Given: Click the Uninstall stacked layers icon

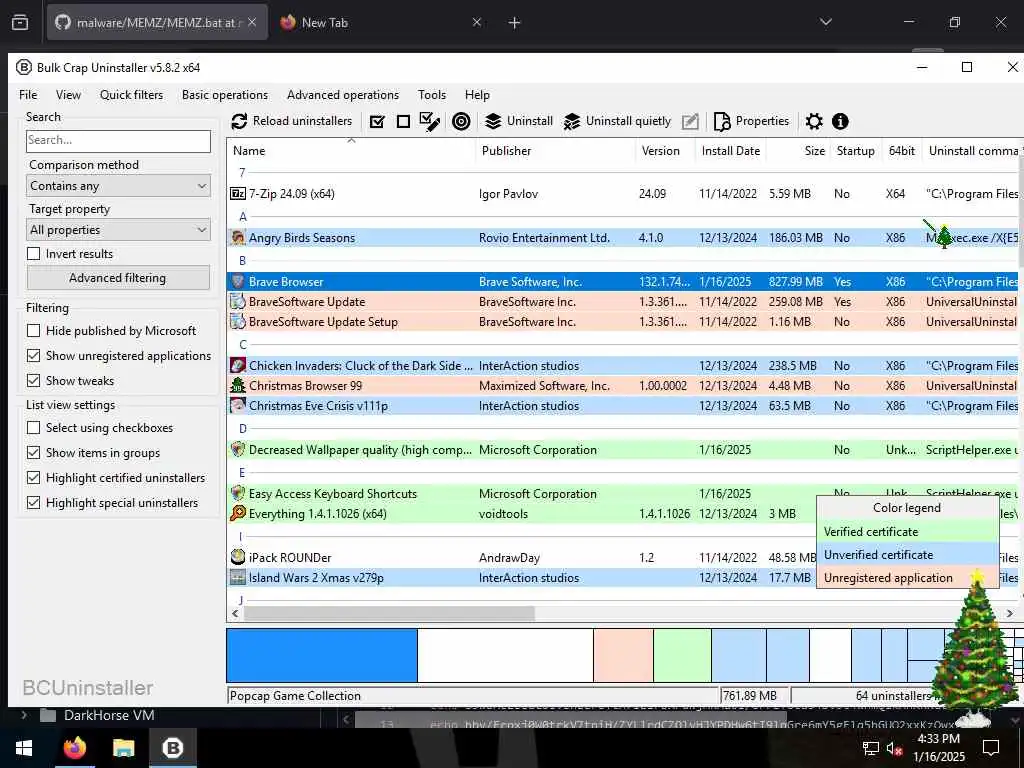Looking at the screenshot, I should 493,121.
